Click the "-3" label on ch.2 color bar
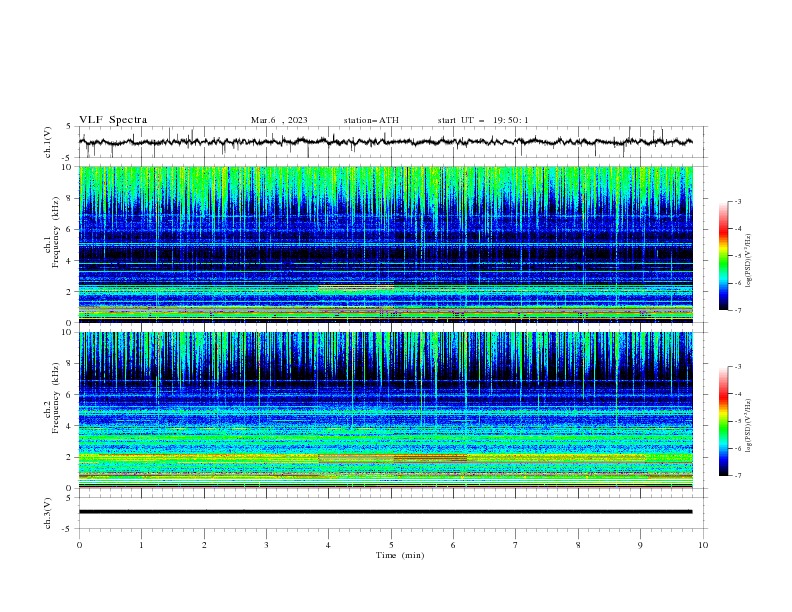The height and width of the screenshot is (612, 792). tap(738, 367)
